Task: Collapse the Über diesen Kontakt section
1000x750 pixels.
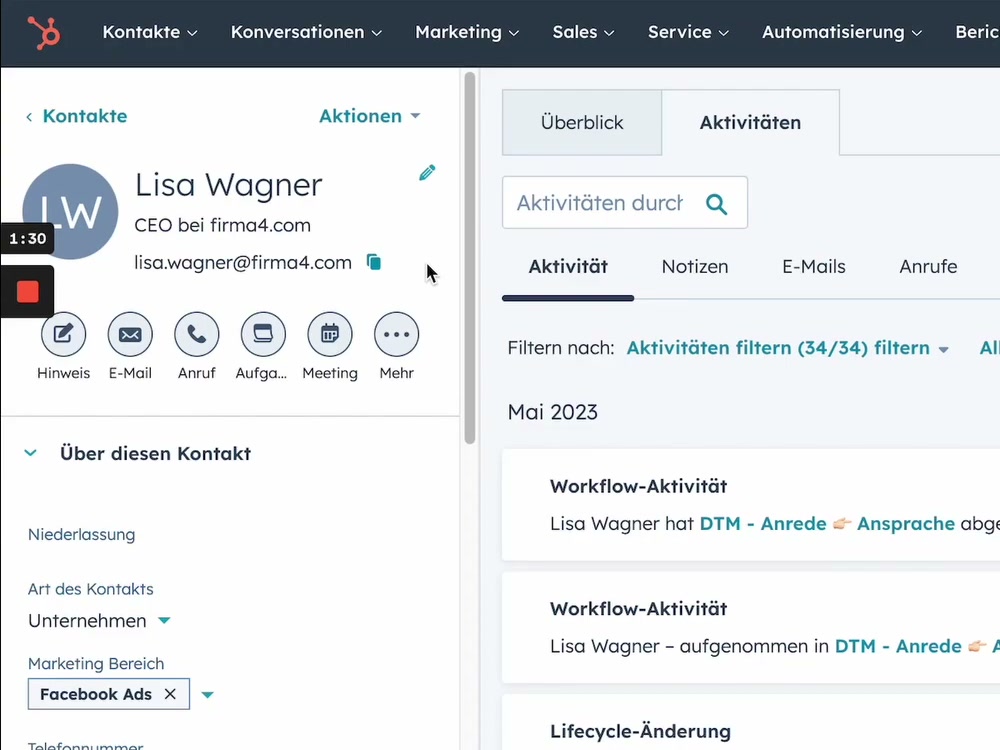Action: click(x=30, y=453)
